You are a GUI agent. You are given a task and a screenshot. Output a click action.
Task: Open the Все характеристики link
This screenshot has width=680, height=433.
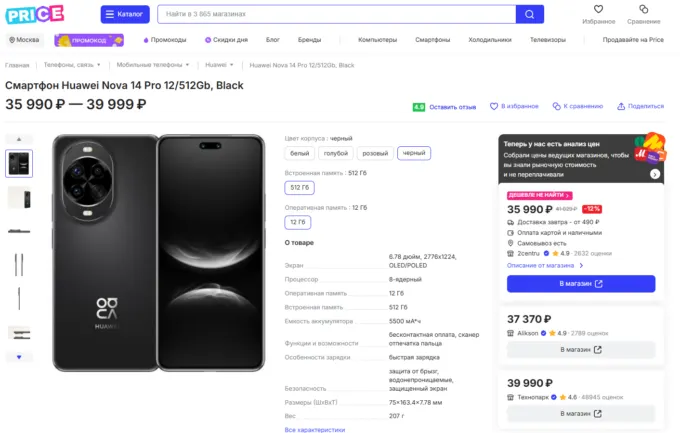315,429
